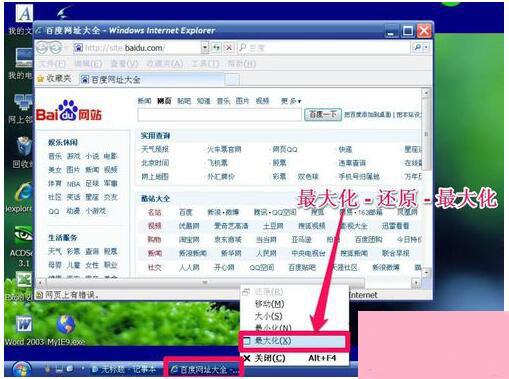This screenshot has height=379, width=509.
Task: Open the Recycle Bin desktop icon
Action: click(24, 147)
